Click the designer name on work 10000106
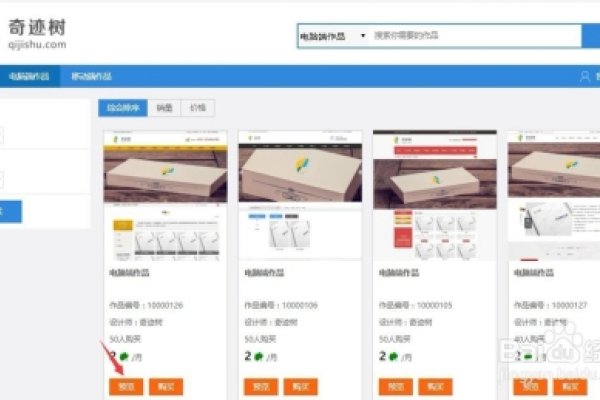 pos(285,322)
